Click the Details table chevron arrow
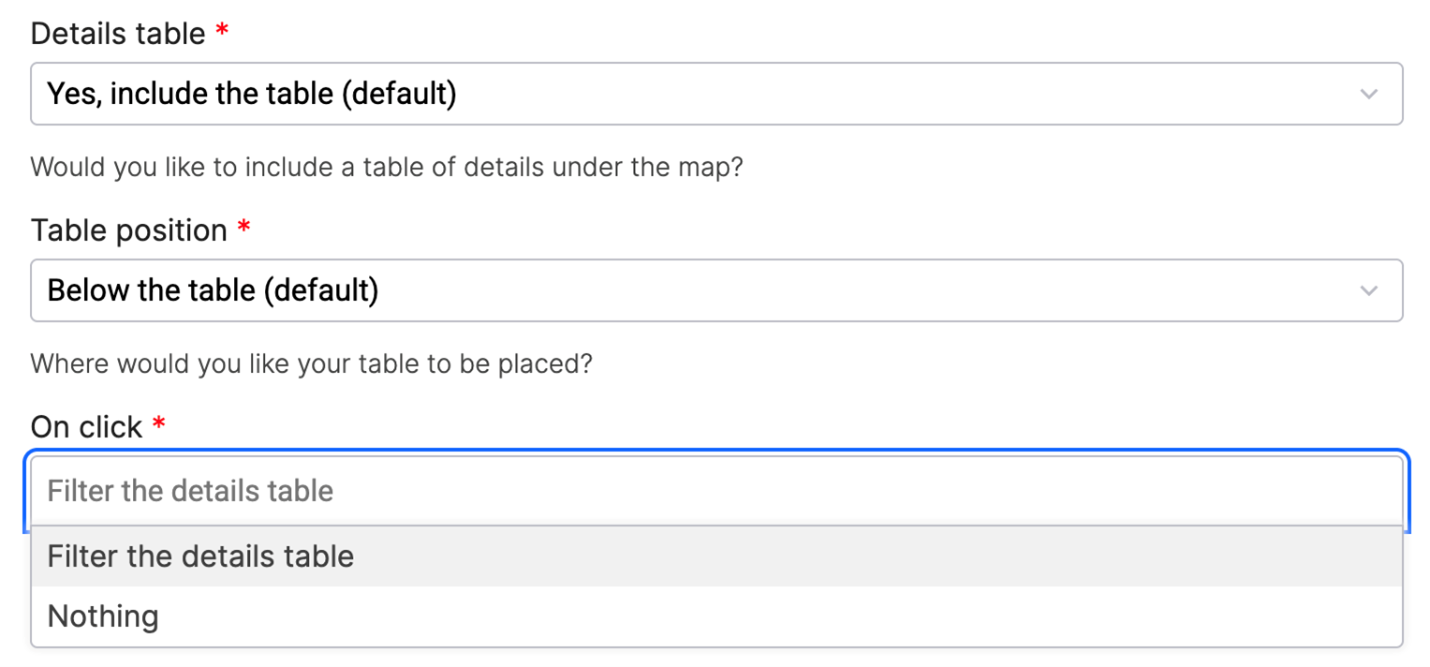Screen dimensions: 1430x667 pyautogui.click(x=1369, y=94)
